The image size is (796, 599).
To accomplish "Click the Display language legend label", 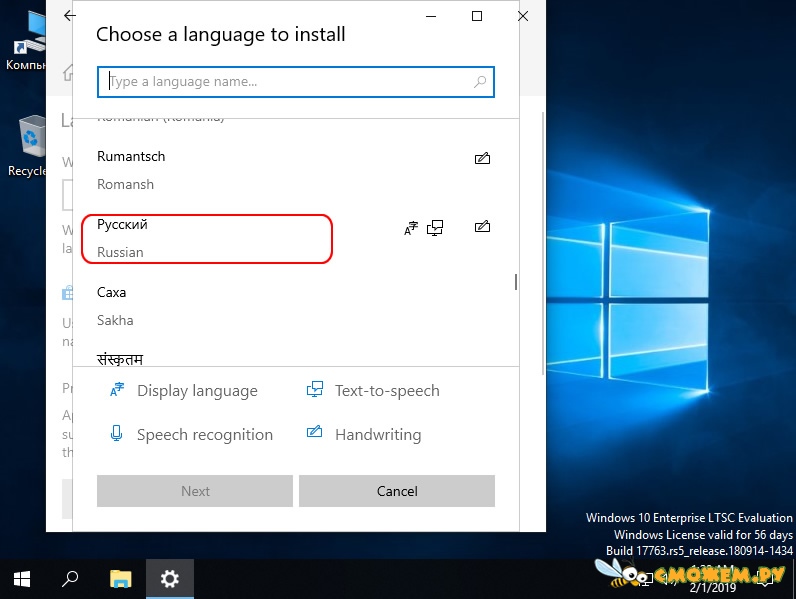I will click(x=197, y=391).
